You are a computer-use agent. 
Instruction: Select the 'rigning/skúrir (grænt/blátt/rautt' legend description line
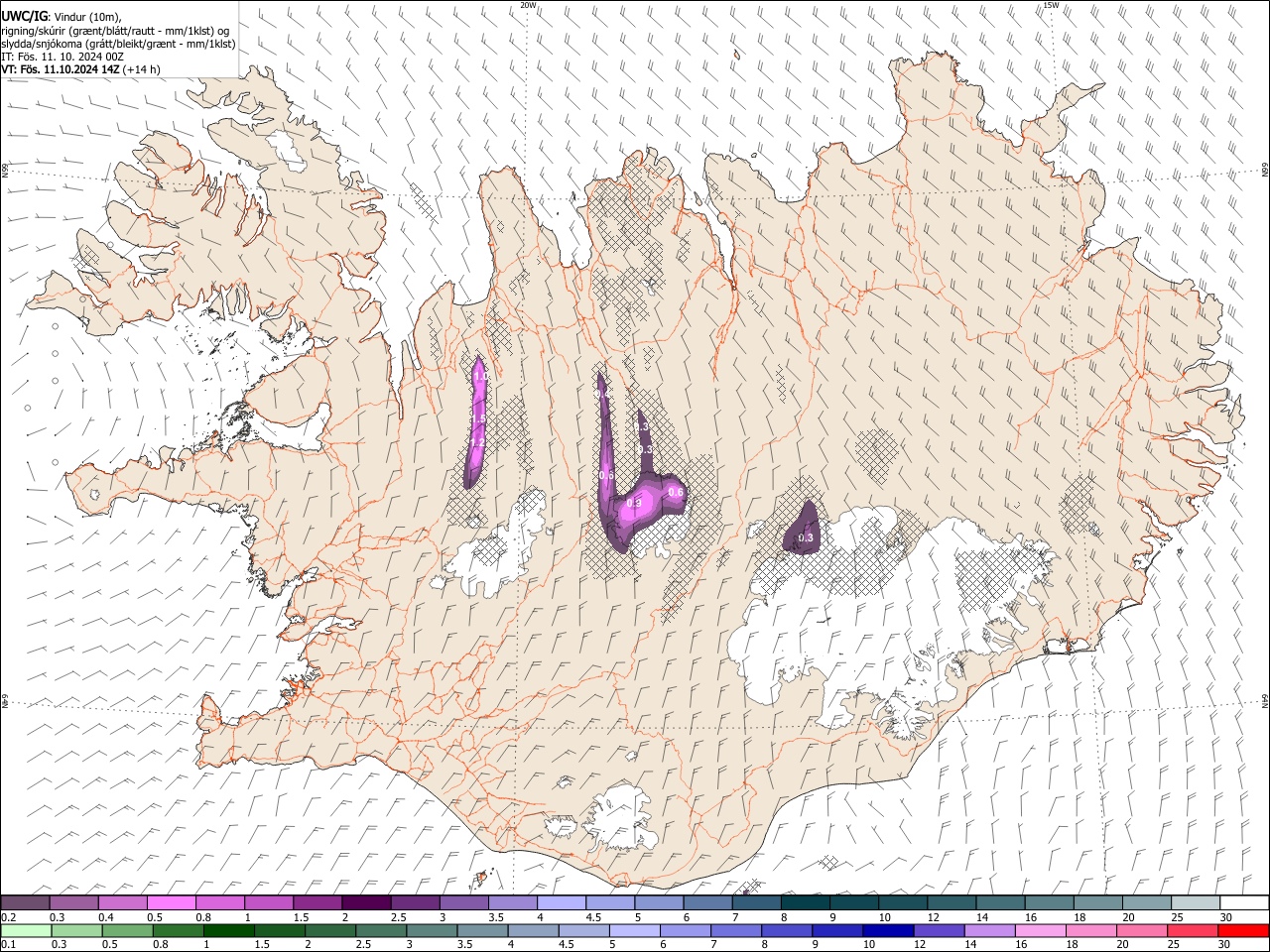(115, 30)
